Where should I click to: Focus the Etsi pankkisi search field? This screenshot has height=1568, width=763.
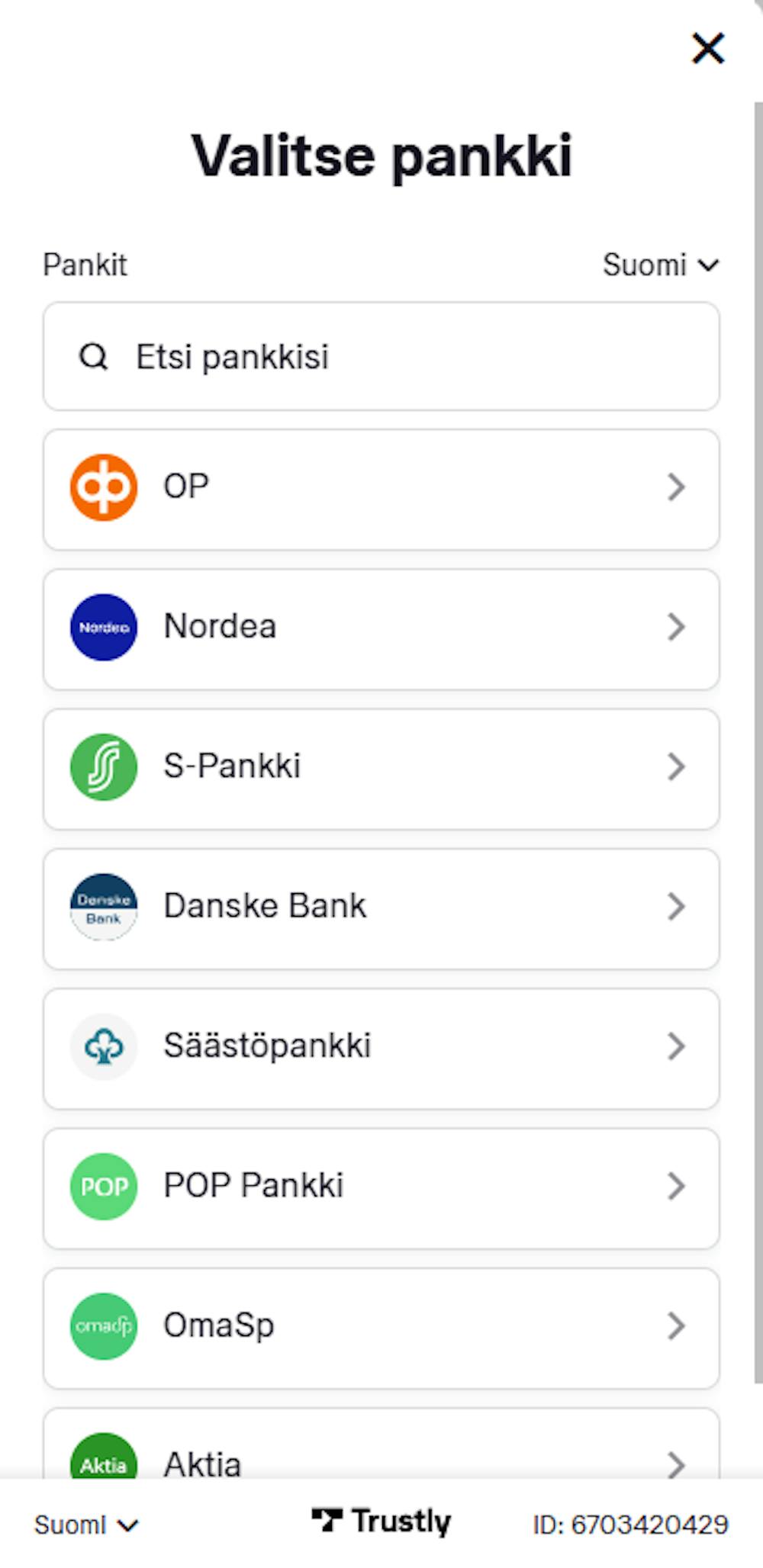click(381, 356)
